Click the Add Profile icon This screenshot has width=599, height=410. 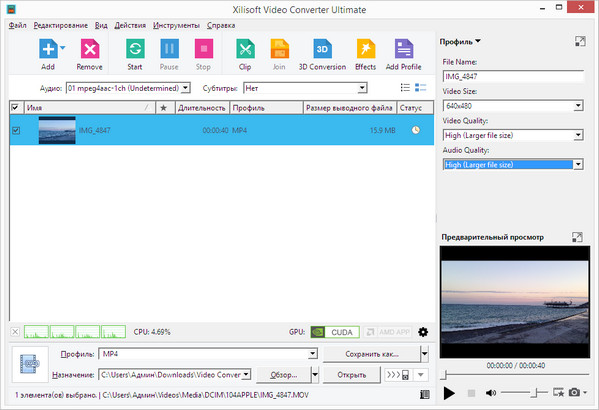(404, 49)
